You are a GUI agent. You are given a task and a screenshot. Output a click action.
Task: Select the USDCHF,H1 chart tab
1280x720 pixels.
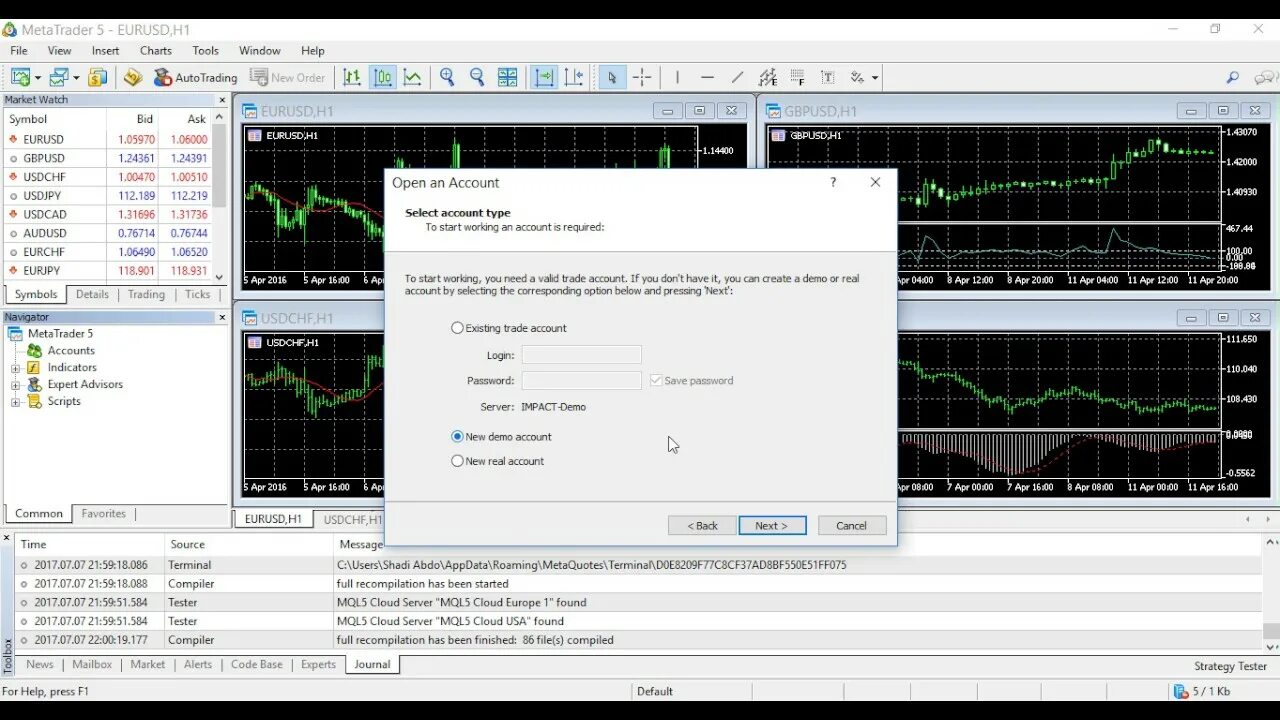(x=352, y=520)
